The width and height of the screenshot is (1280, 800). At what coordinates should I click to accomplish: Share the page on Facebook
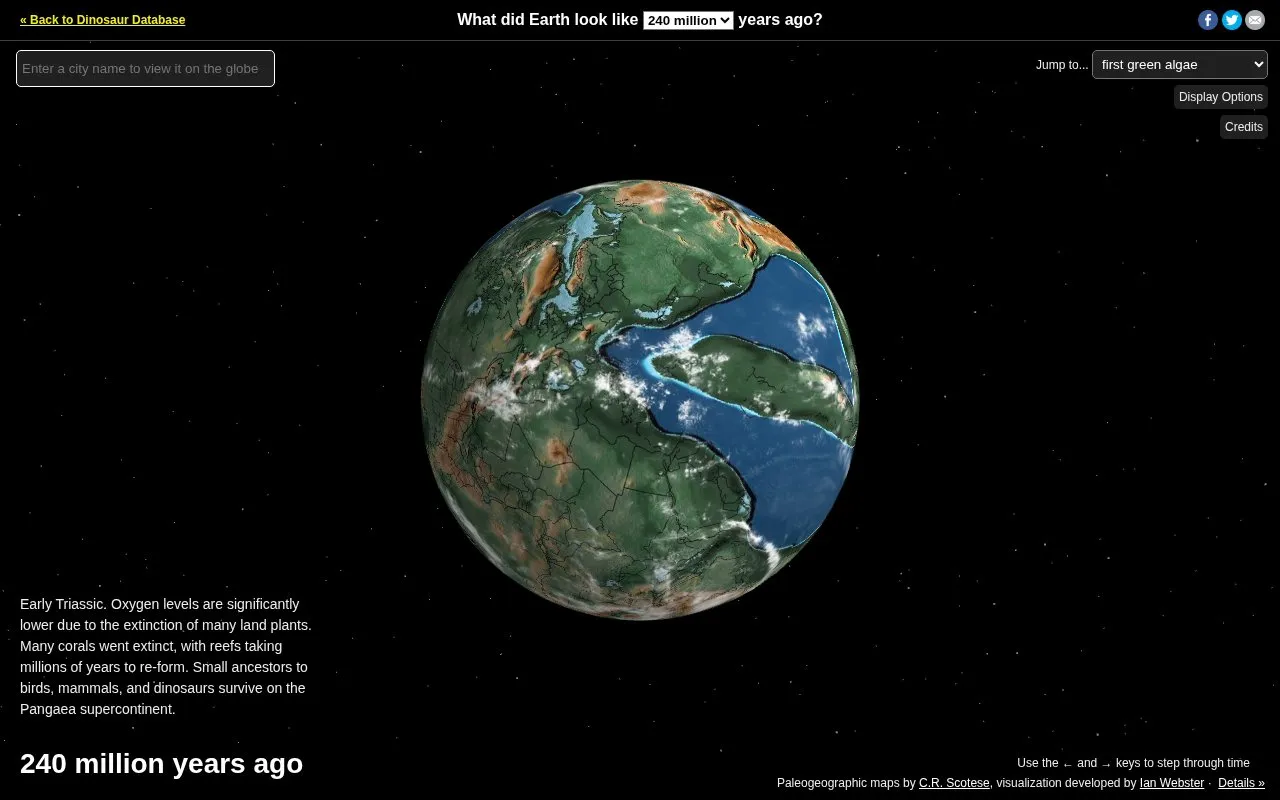(1208, 20)
